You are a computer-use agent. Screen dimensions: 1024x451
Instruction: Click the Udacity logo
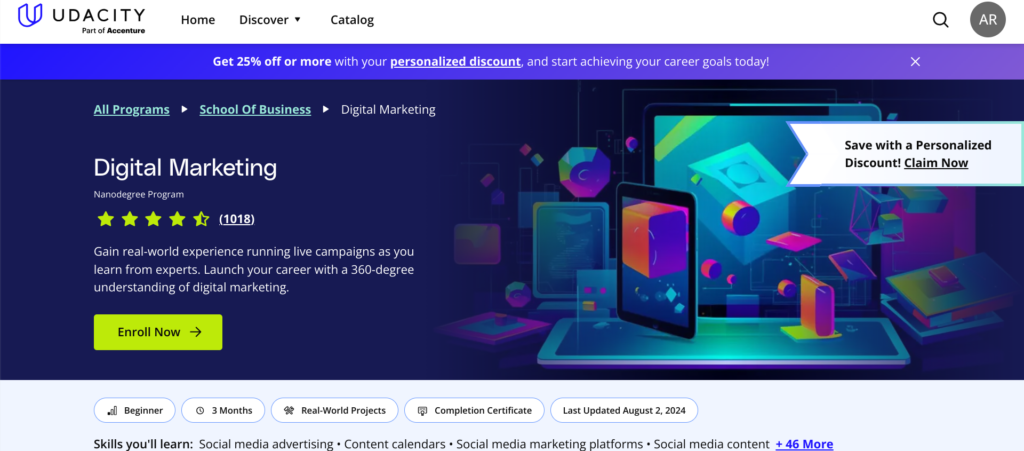[x=82, y=20]
